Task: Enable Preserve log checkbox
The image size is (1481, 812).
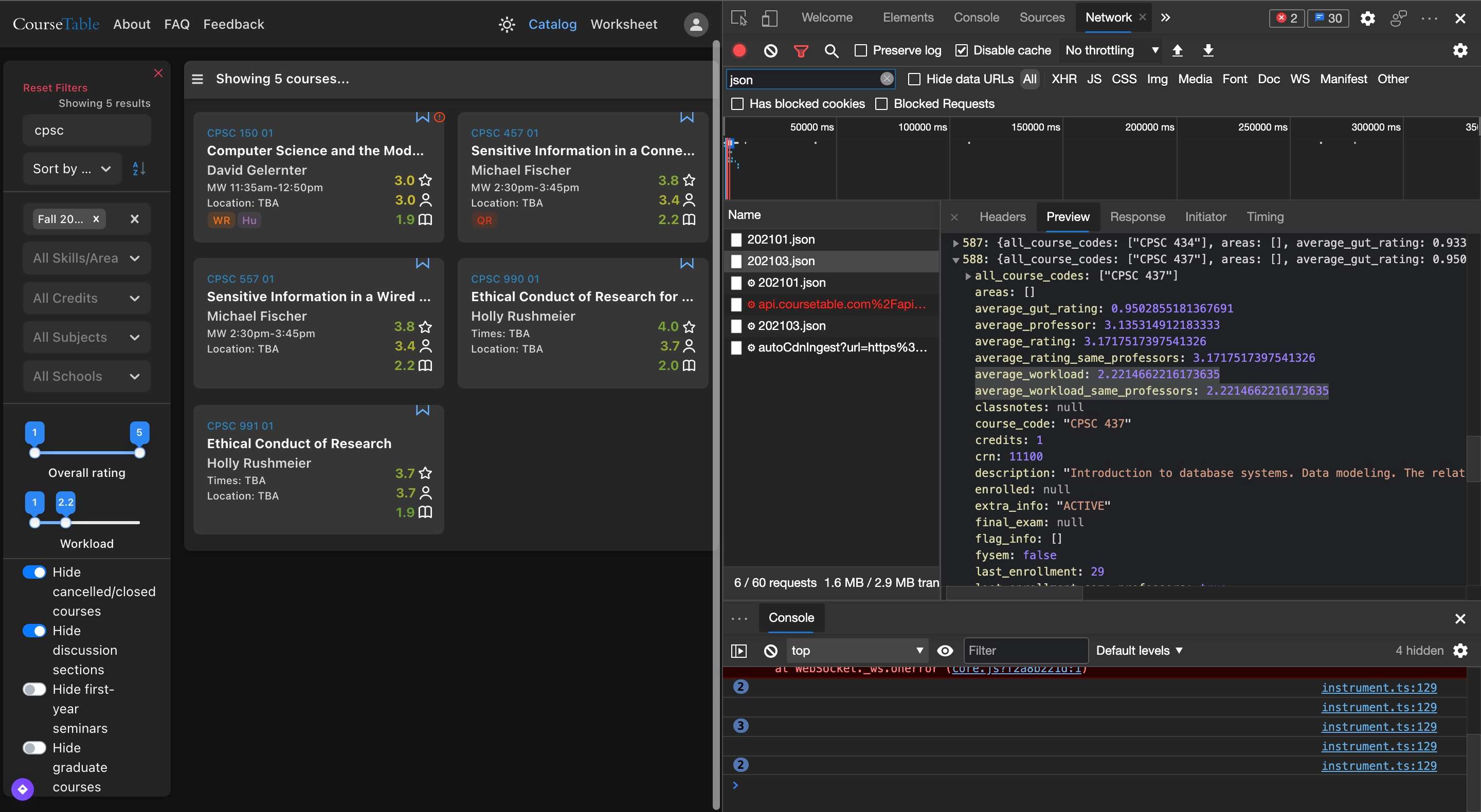Action: tap(860, 50)
